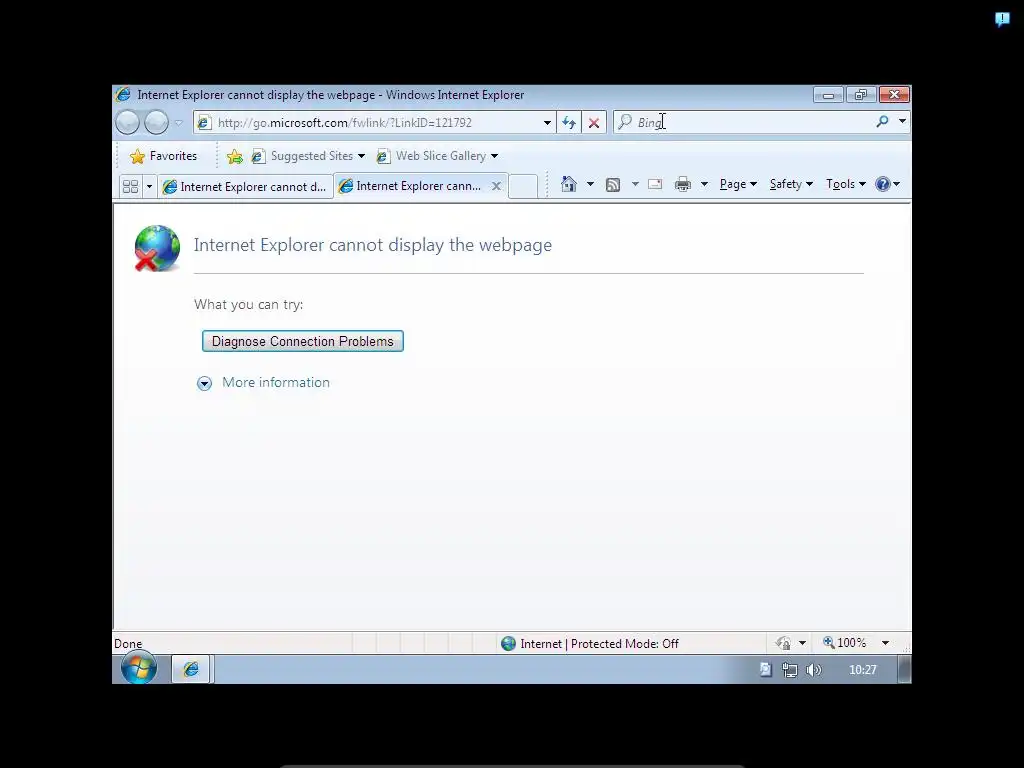Viewport: 1024px width, 768px height.
Task: Open the recent pages dropdown arrow
Action: [x=179, y=123]
